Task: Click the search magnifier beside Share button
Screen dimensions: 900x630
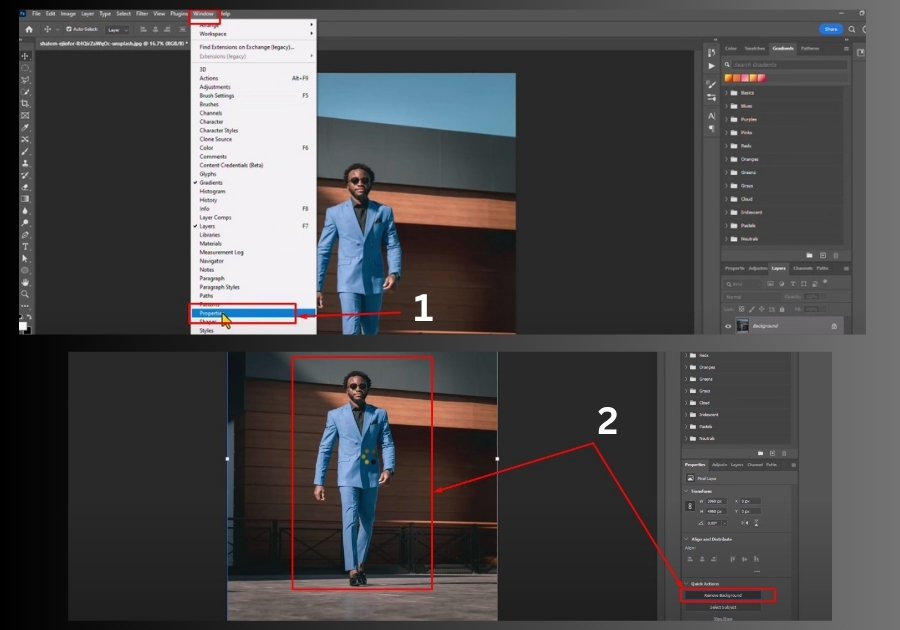Action: coord(852,29)
